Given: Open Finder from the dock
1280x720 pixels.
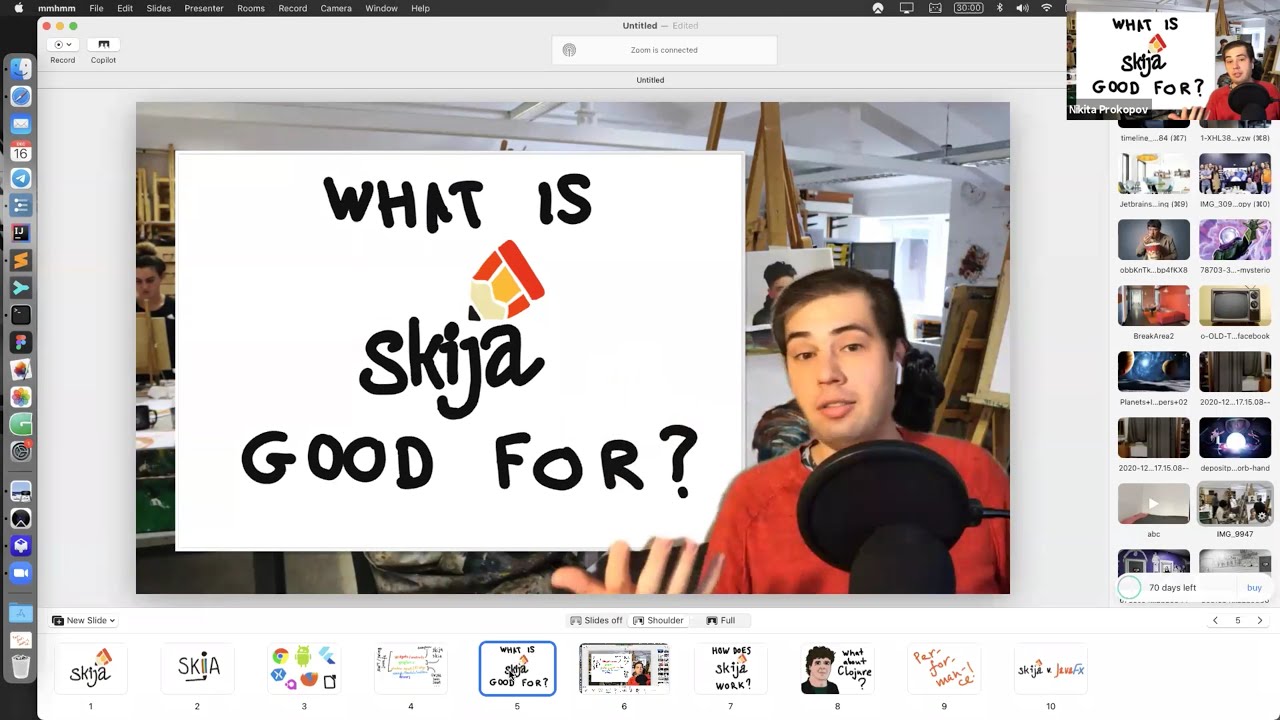Looking at the screenshot, I should [21, 70].
